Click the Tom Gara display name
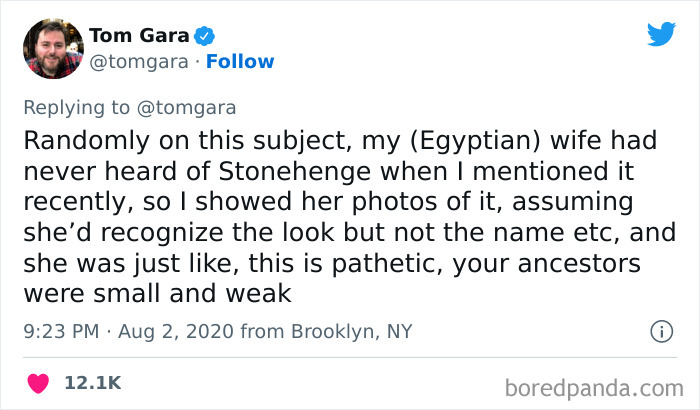The height and width of the screenshot is (410, 700). (139, 36)
